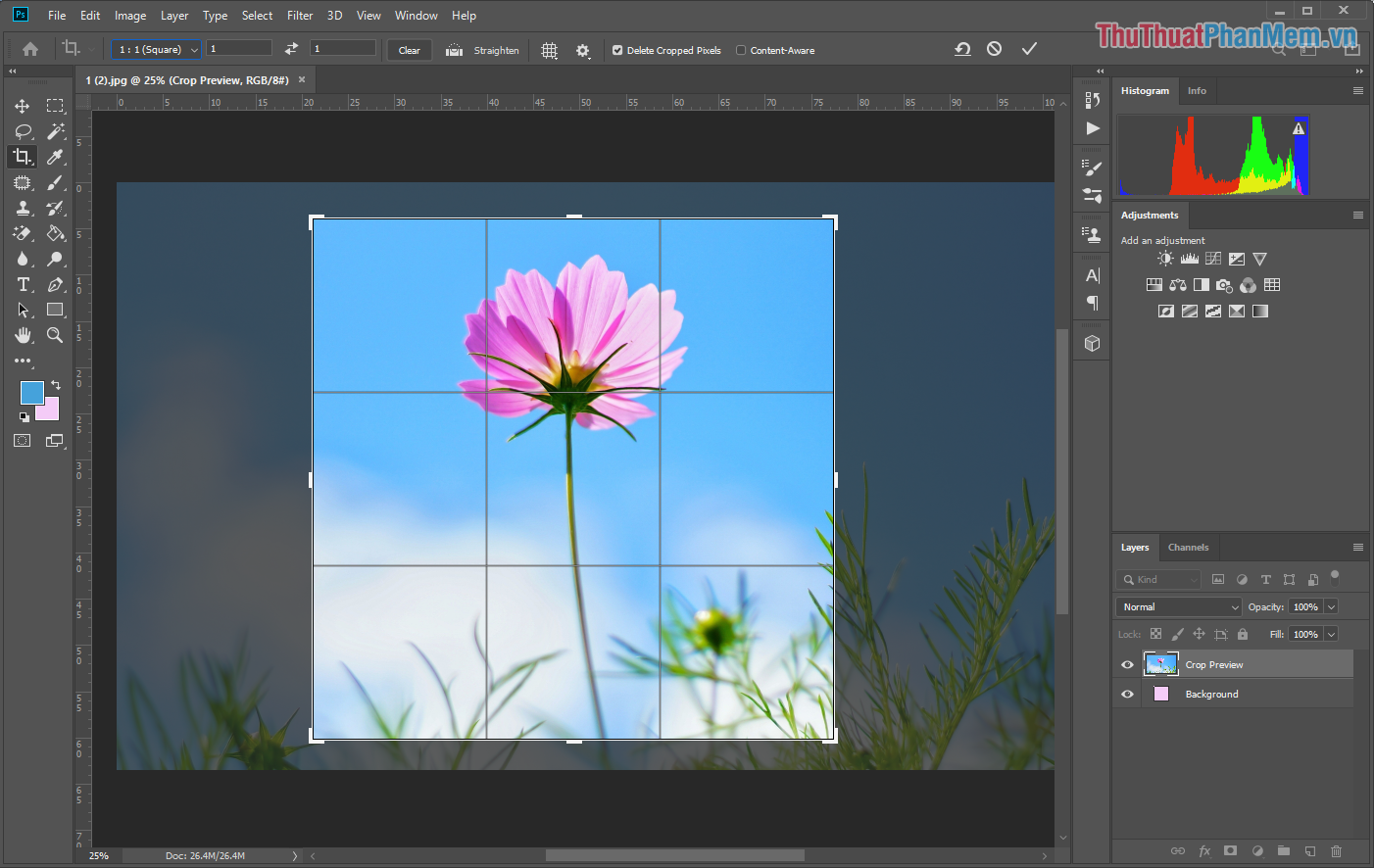Select the Horizontal Type tool
This screenshot has height=868, width=1374.
point(22,284)
